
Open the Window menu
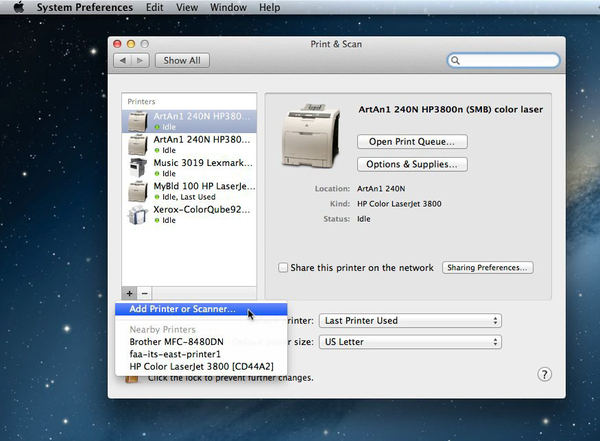228,7
